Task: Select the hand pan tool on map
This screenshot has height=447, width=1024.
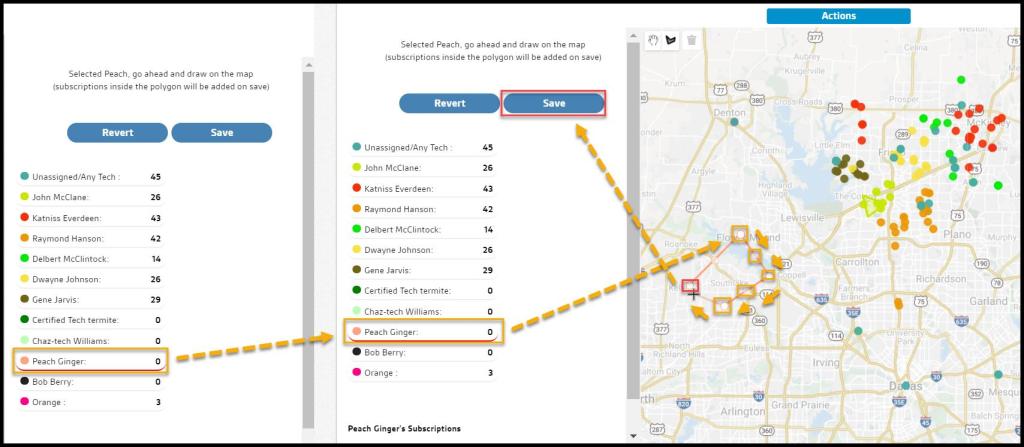Action: point(654,40)
